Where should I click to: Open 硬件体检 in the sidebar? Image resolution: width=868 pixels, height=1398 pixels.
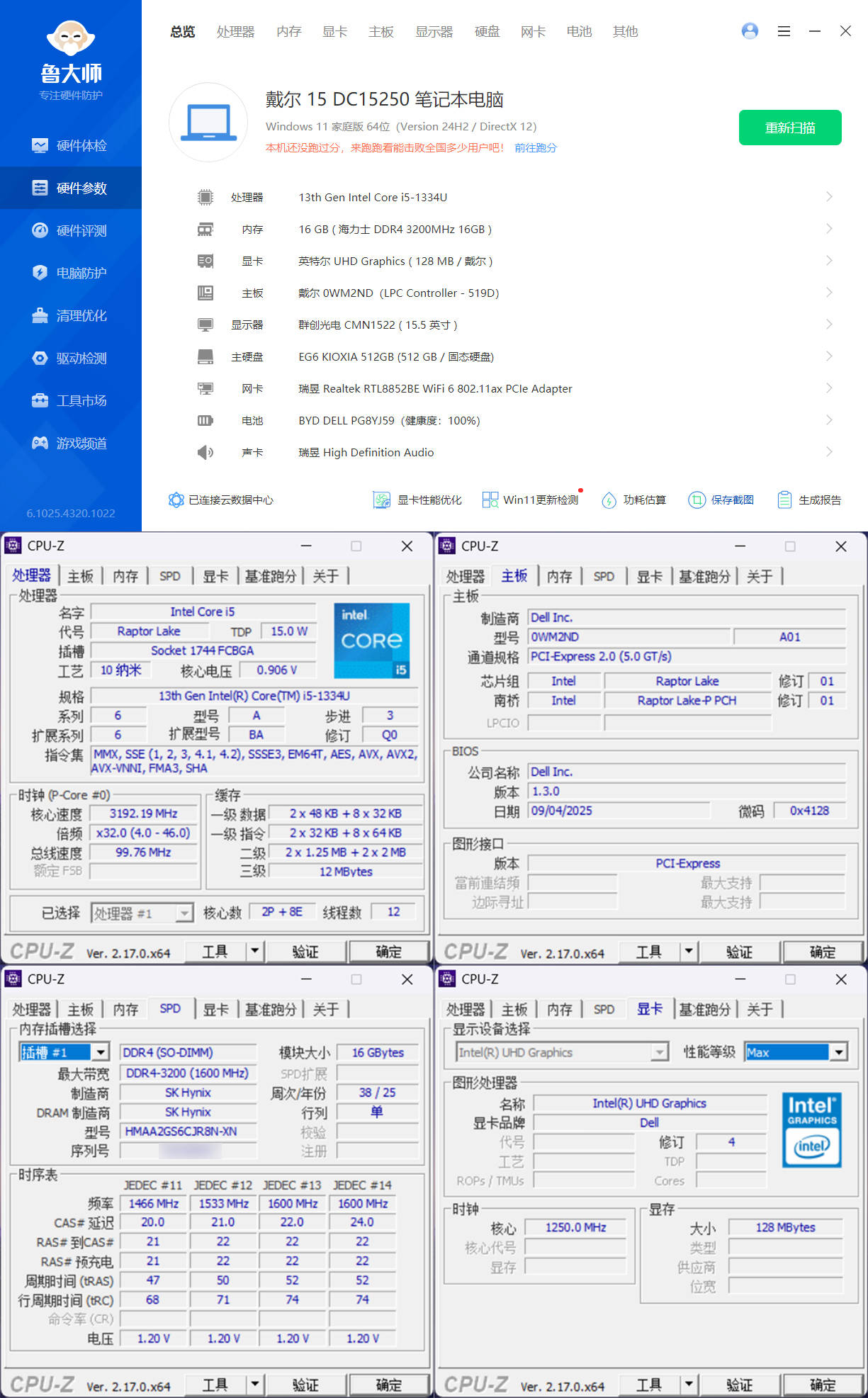pos(71,145)
